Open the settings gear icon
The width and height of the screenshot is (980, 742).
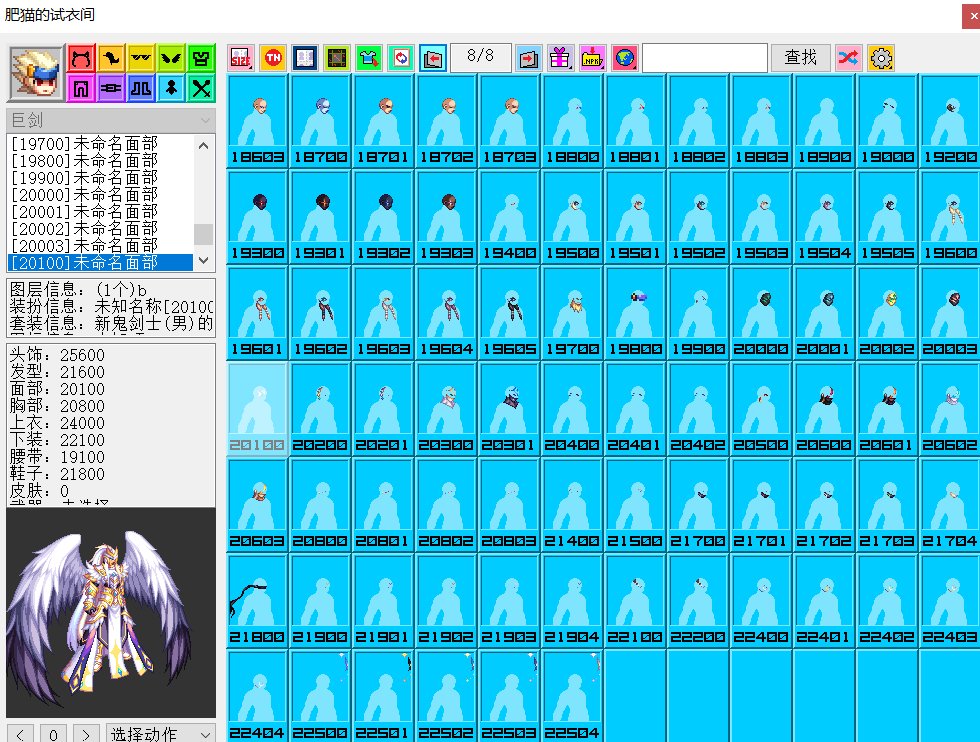point(881,58)
